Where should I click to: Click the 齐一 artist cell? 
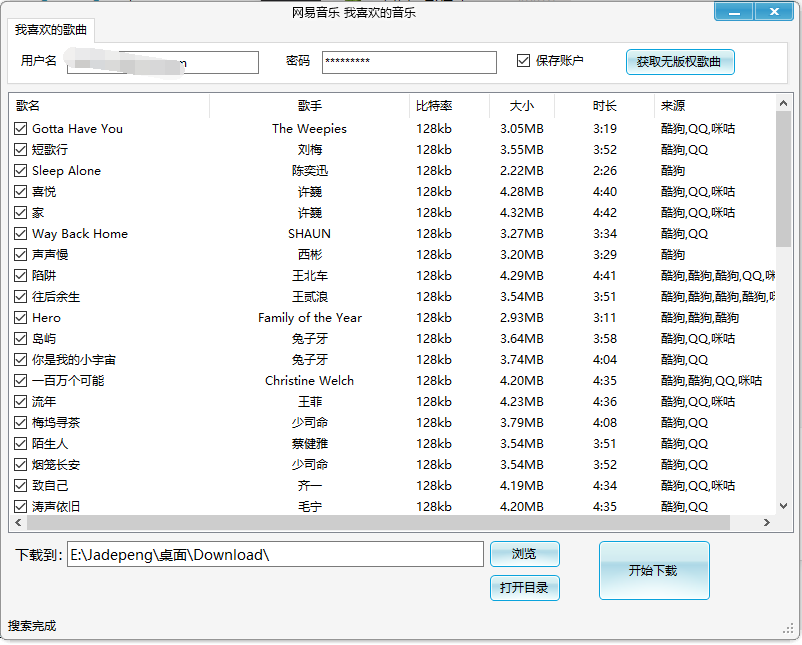click(x=309, y=485)
